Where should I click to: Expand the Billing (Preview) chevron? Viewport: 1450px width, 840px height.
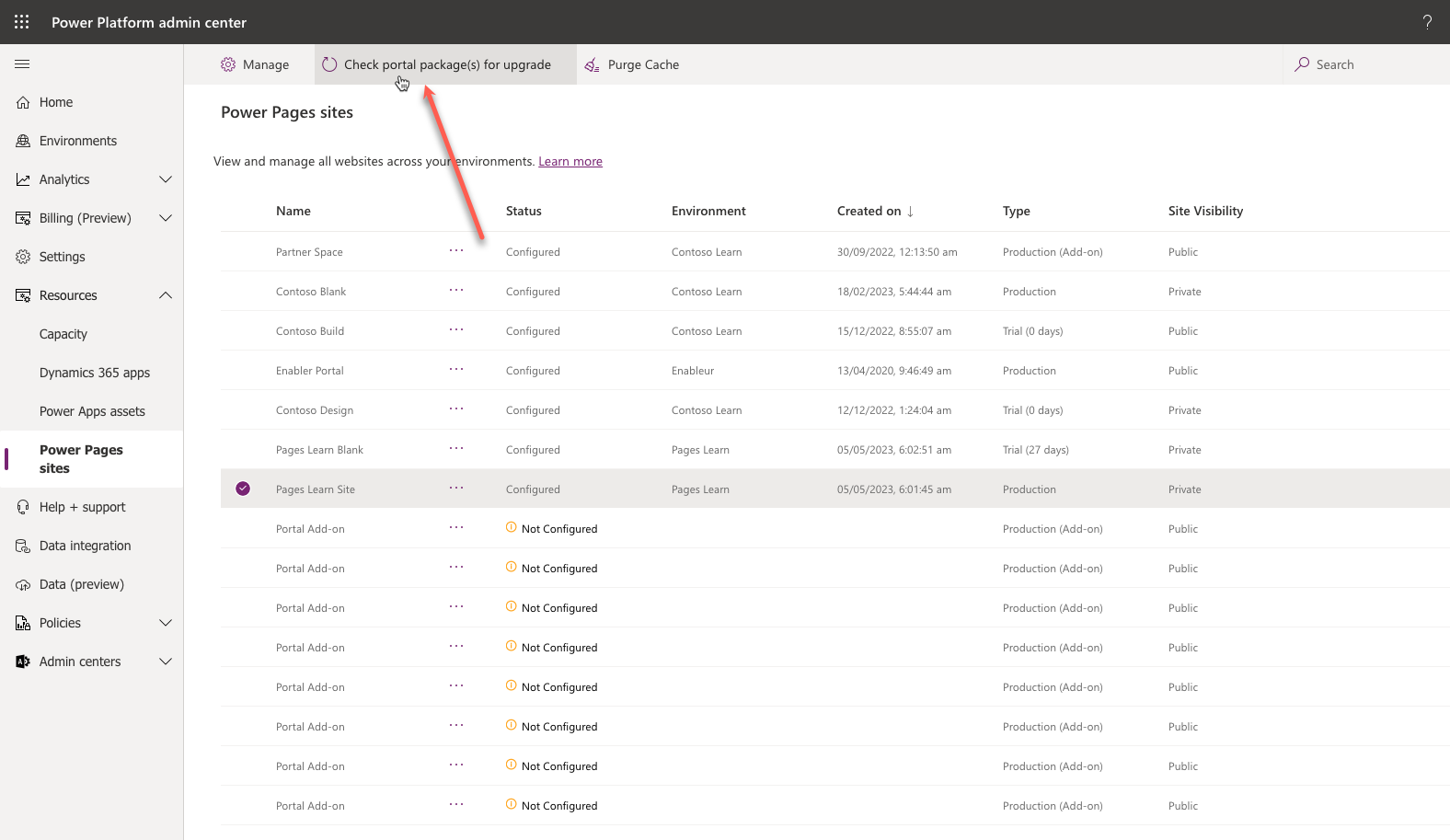[x=166, y=218]
